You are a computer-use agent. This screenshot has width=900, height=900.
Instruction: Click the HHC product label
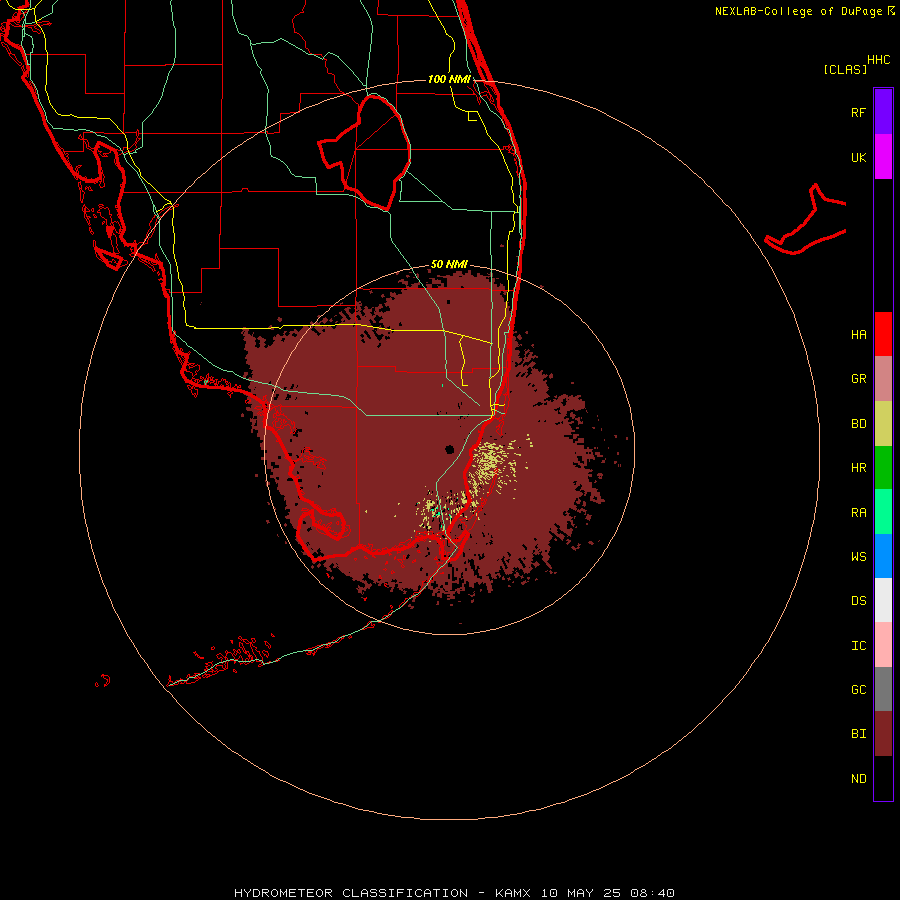879,60
